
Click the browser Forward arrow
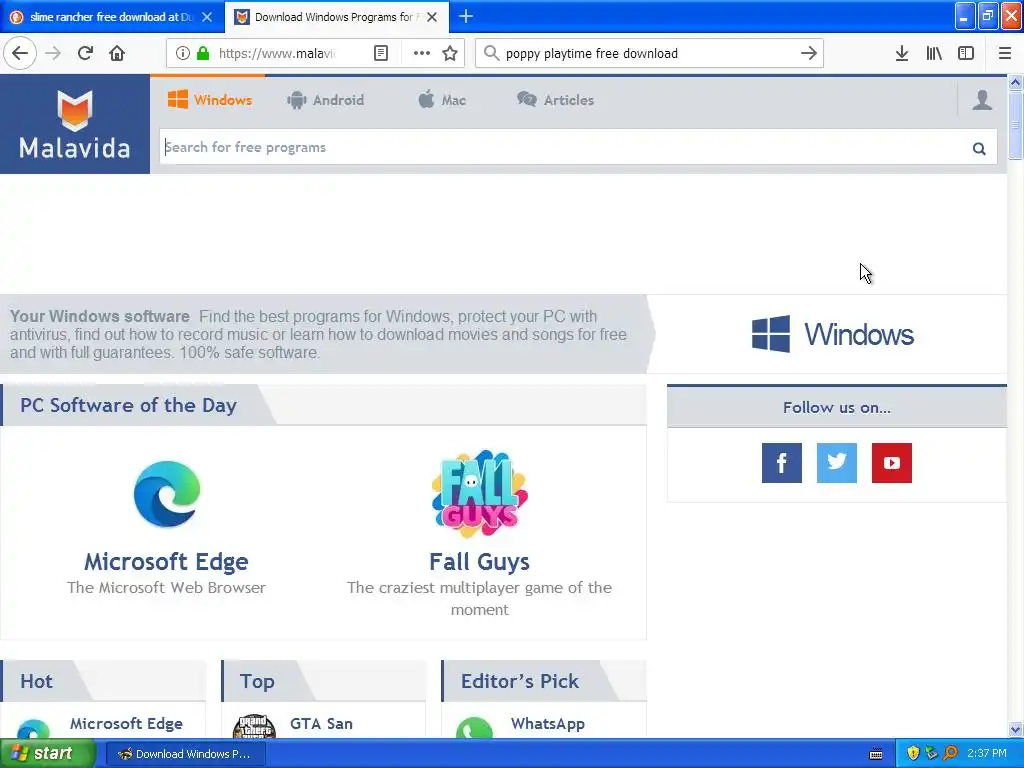click(53, 53)
